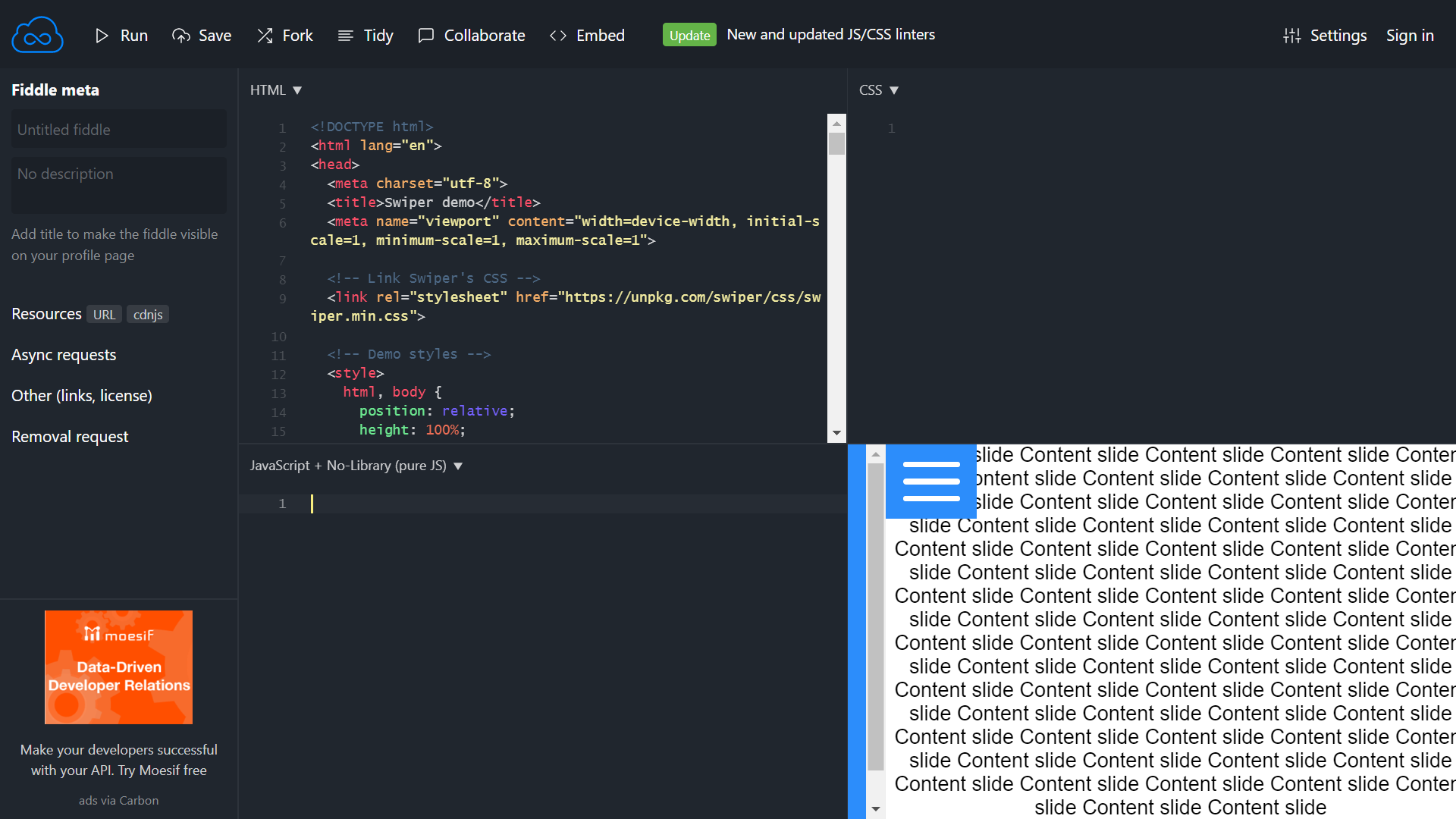Click the cdnjs resources button

pyautogui.click(x=148, y=315)
